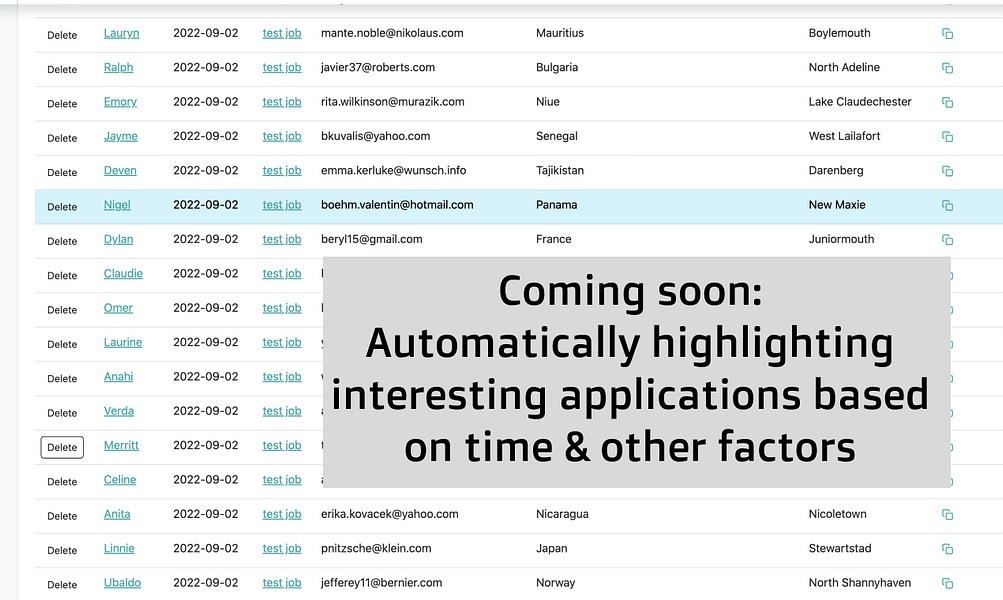The image size is (1003, 600).
Task: Copy Linnie's application row
Action: [947, 549]
